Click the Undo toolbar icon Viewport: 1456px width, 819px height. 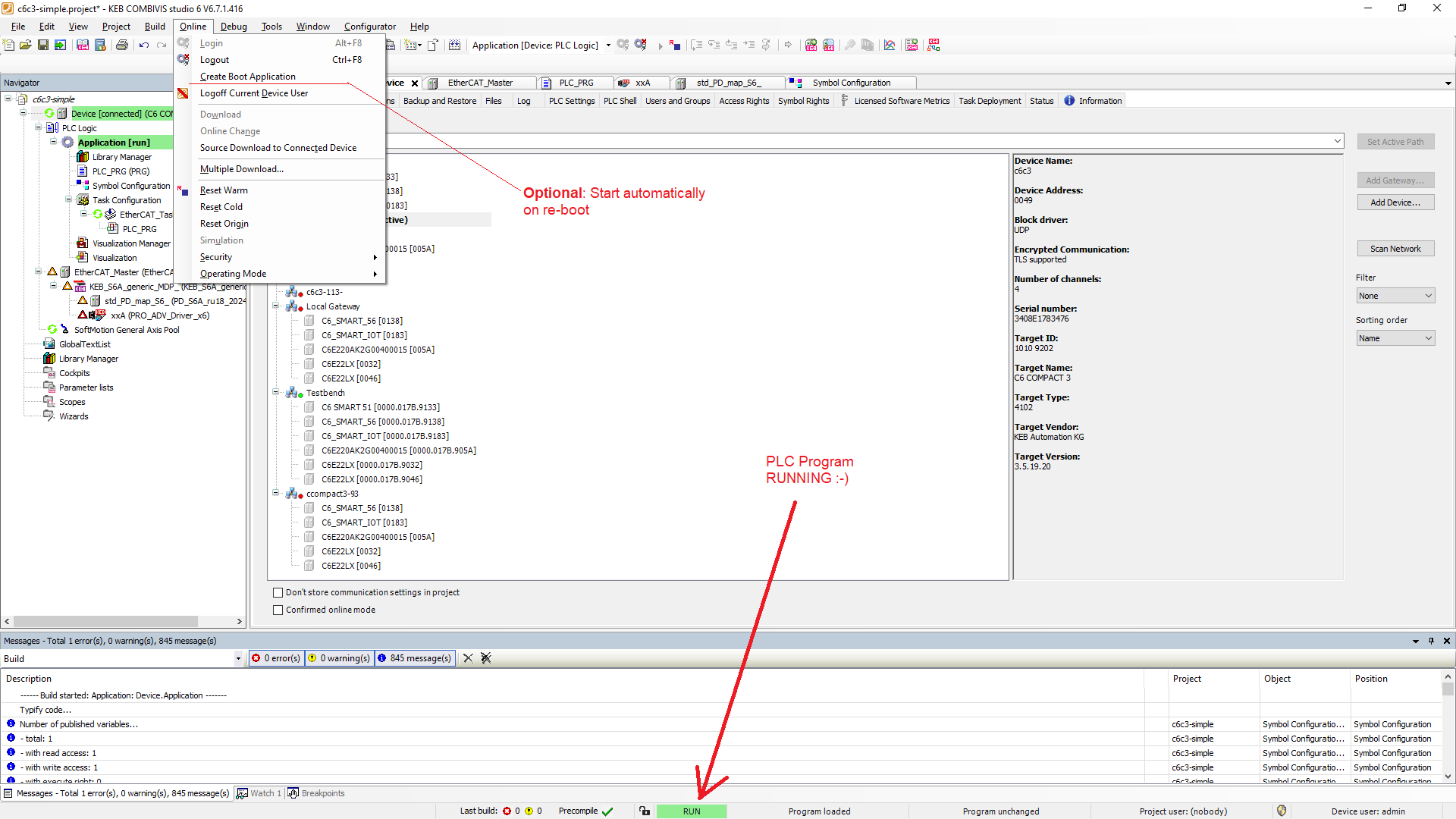click(144, 45)
